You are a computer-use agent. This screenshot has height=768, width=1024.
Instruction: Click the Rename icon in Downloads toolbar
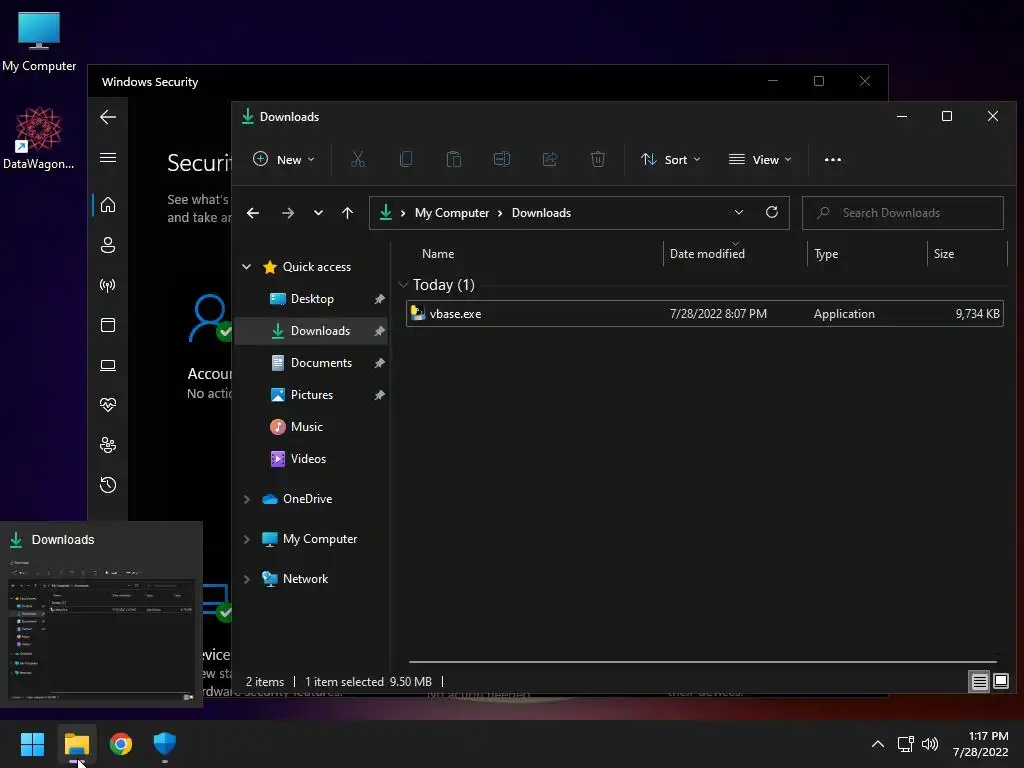502,159
